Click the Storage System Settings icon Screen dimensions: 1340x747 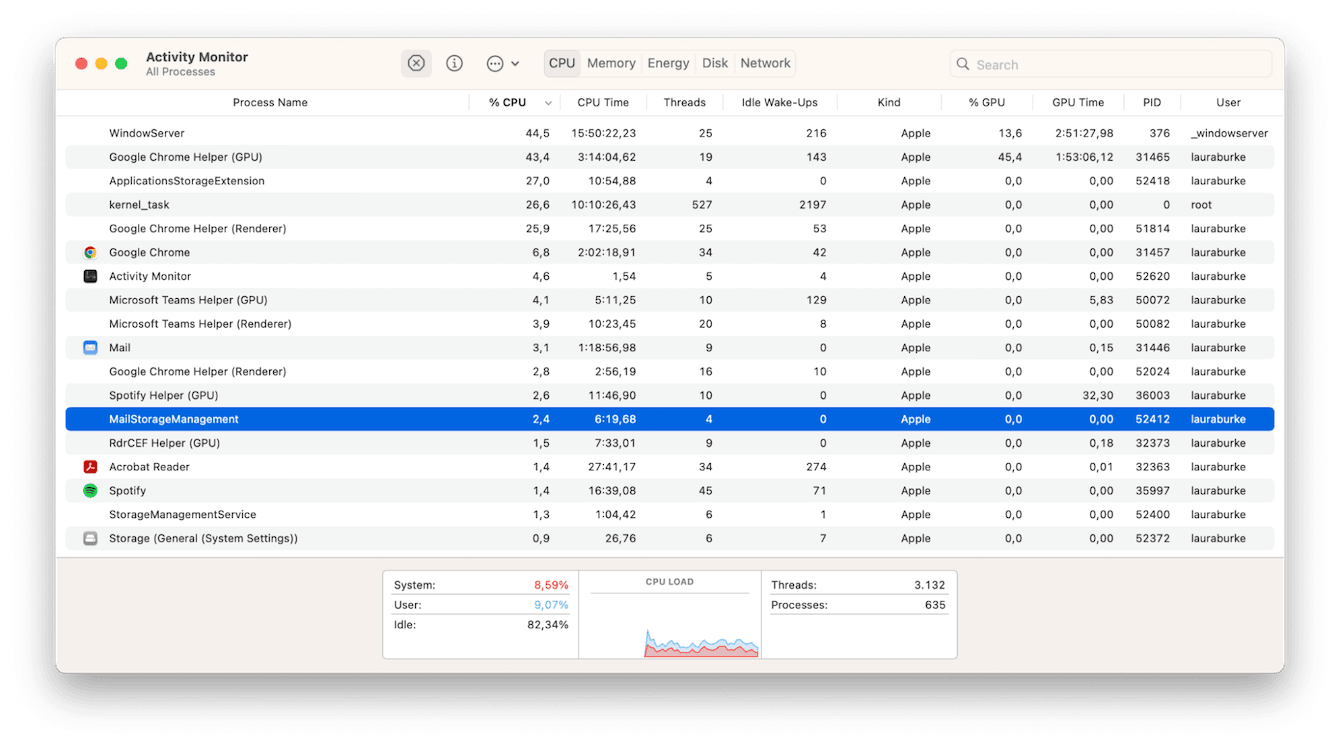point(90,539)
